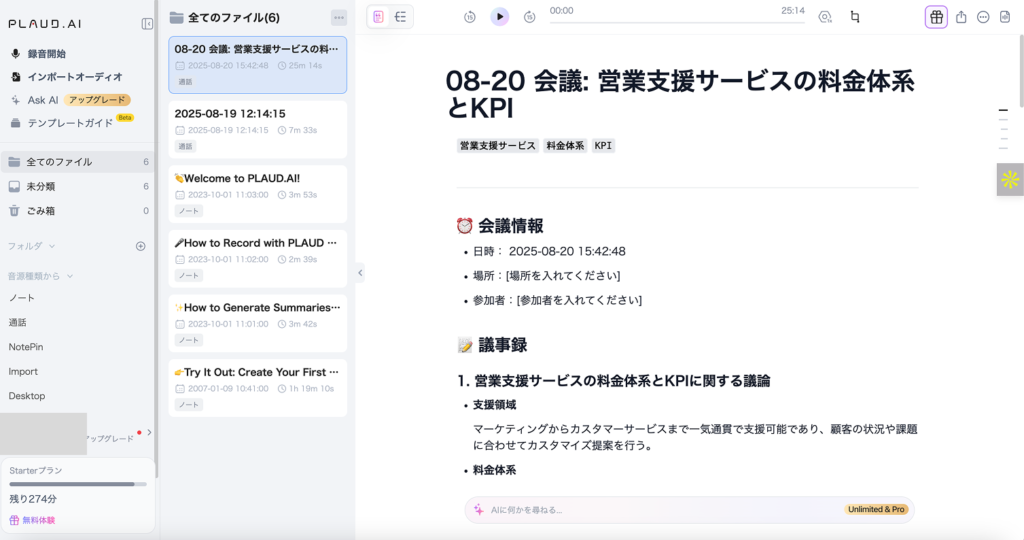This screenshot has height=540, width=1024.
Task: Switch to transcript outline view toggle
Action: pyautogui.click(x=401, y=16)
